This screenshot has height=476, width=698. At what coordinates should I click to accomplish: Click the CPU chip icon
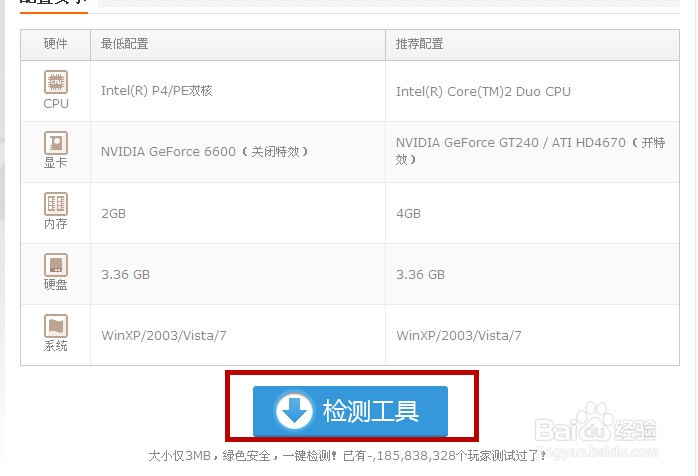click(x=56, y=82)
